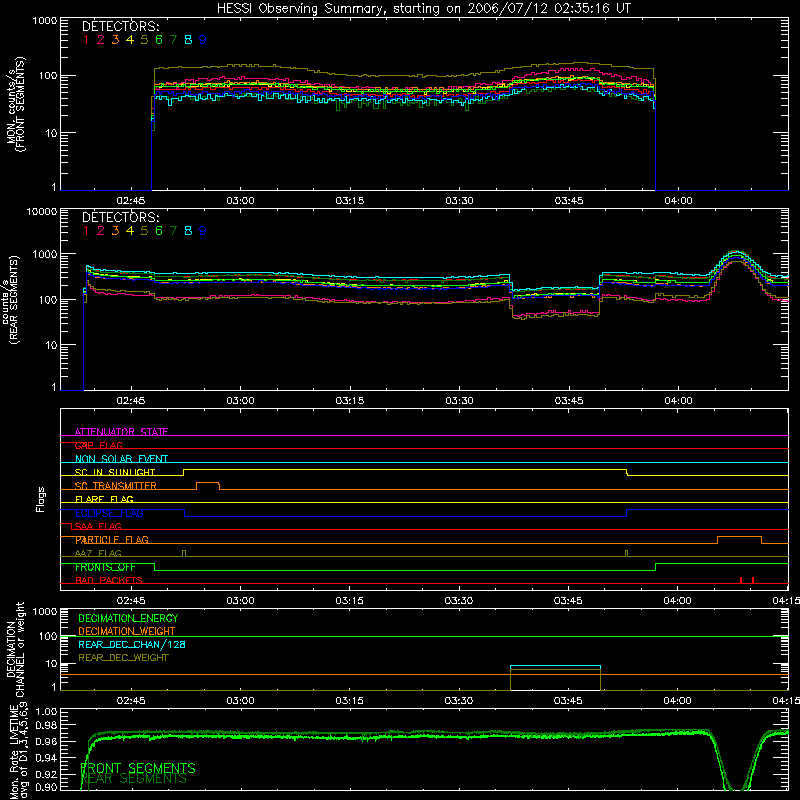This screenshot has height=800, width=800.
Task: Click the ATTENUATOR_STATE flag label
Action: coord(121,432)
